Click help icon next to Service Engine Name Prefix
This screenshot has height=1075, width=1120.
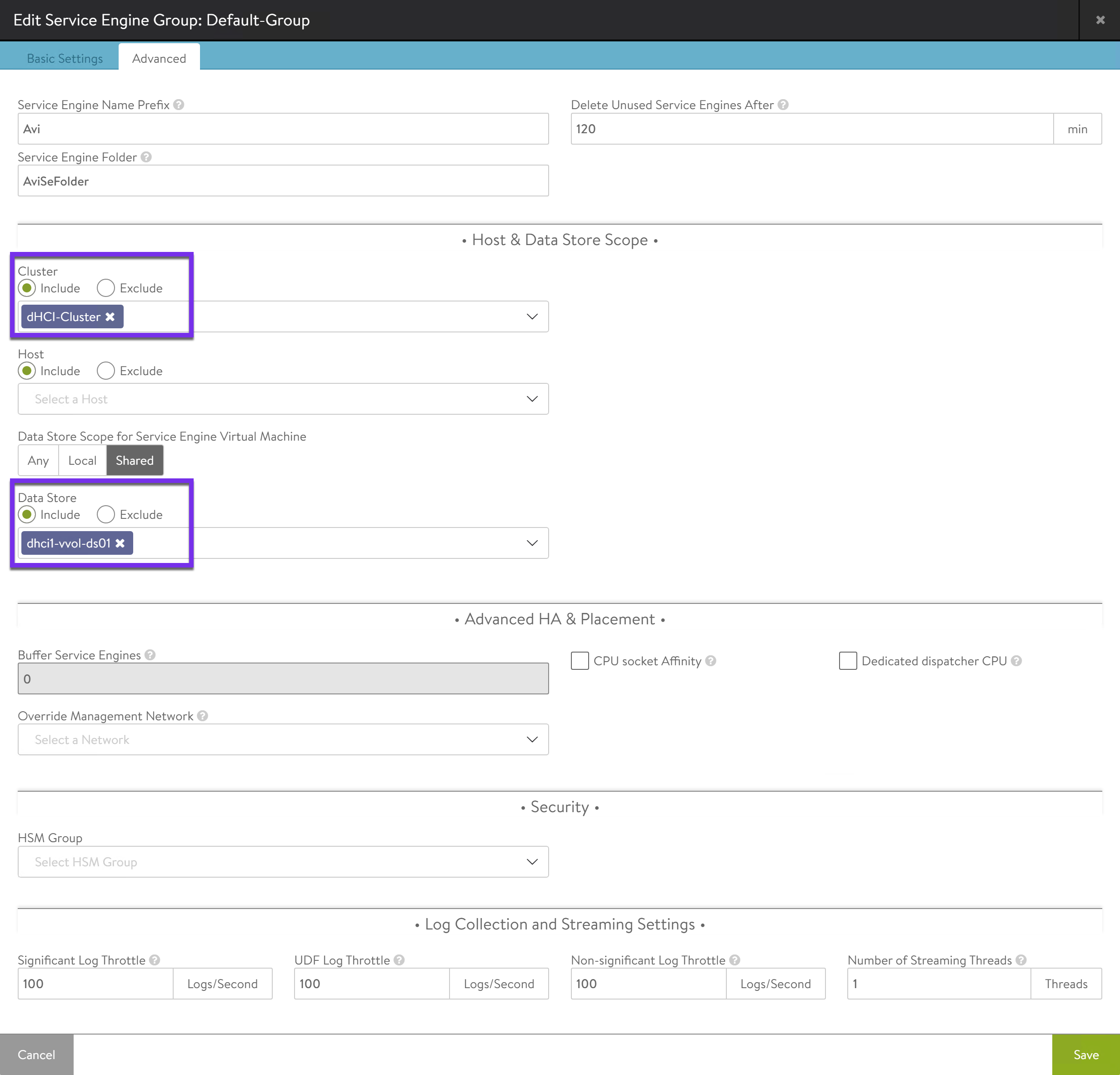[178, 105]
